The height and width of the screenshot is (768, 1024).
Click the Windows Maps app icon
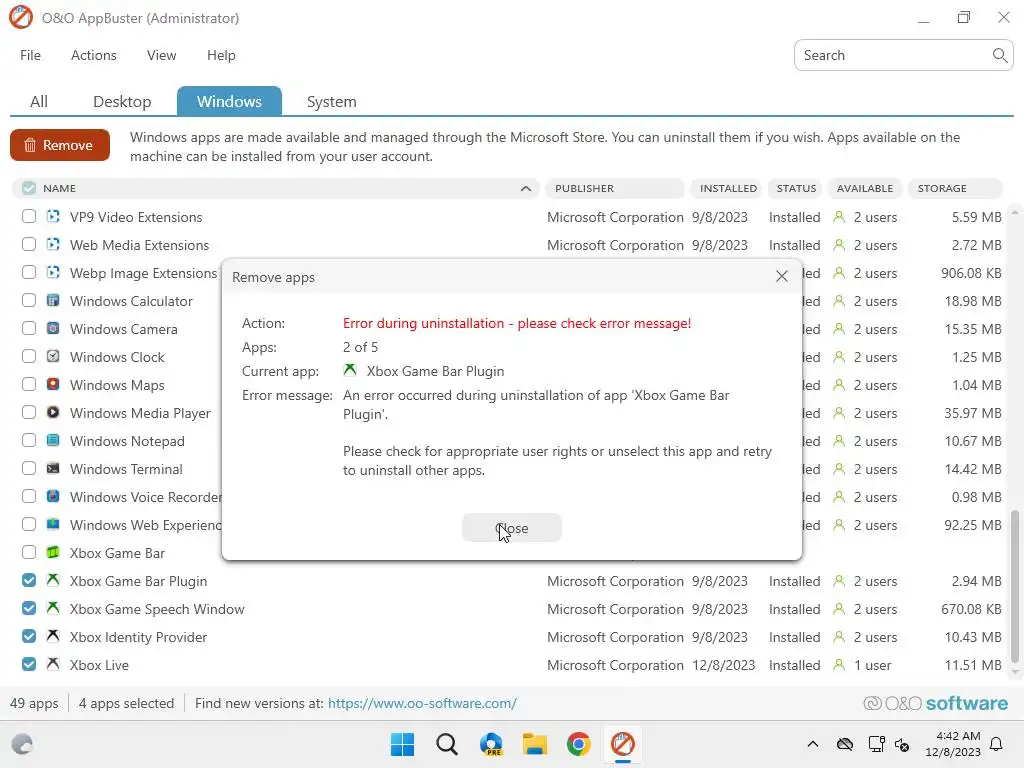[53, 385]
